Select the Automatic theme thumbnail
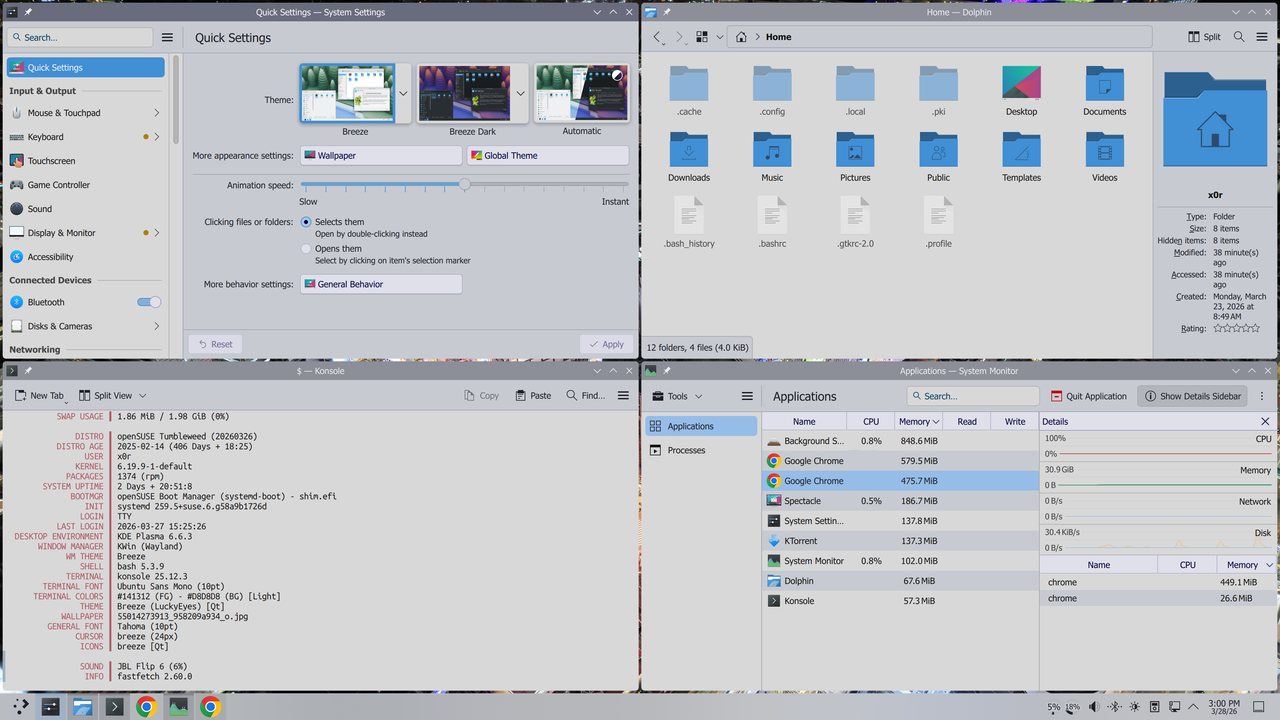Image resolution: width=1280 pixels, height=720 pixels. point(581,93)
